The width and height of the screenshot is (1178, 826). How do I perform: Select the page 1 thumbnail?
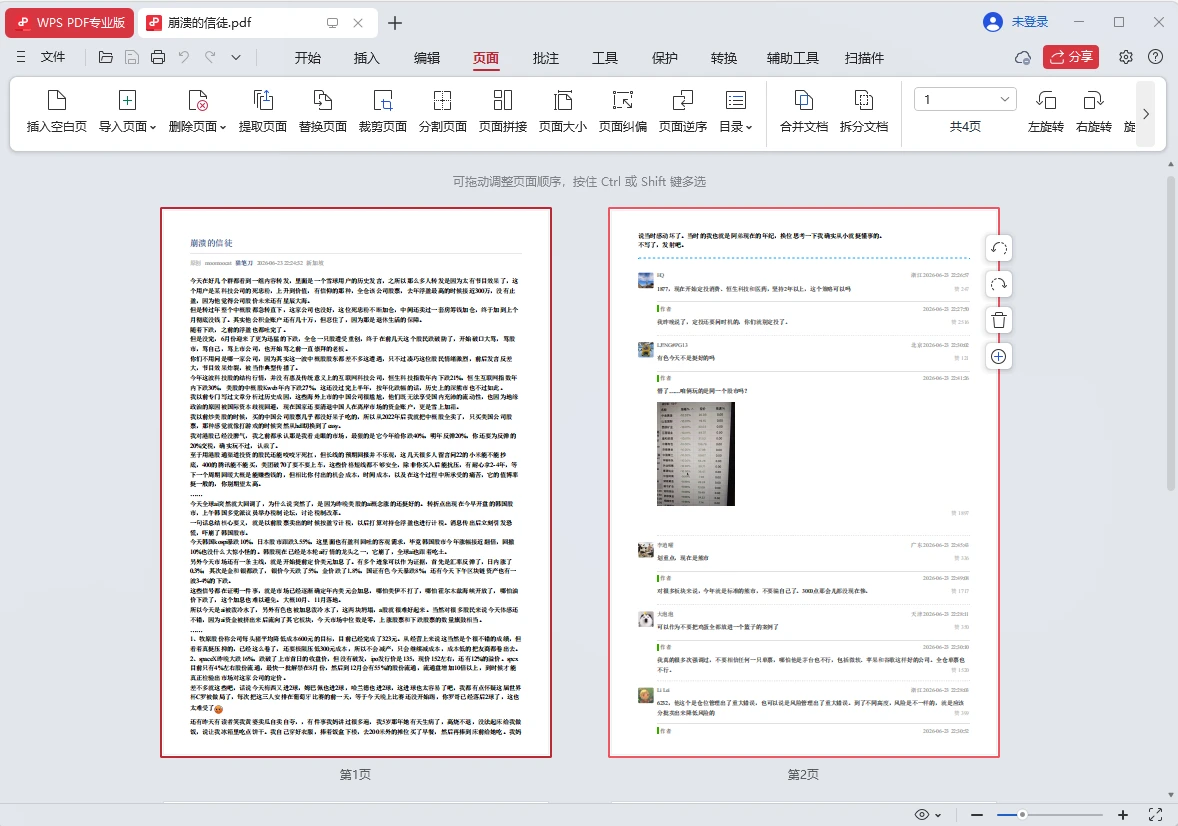pyautogui.click(x=356, y=483)
